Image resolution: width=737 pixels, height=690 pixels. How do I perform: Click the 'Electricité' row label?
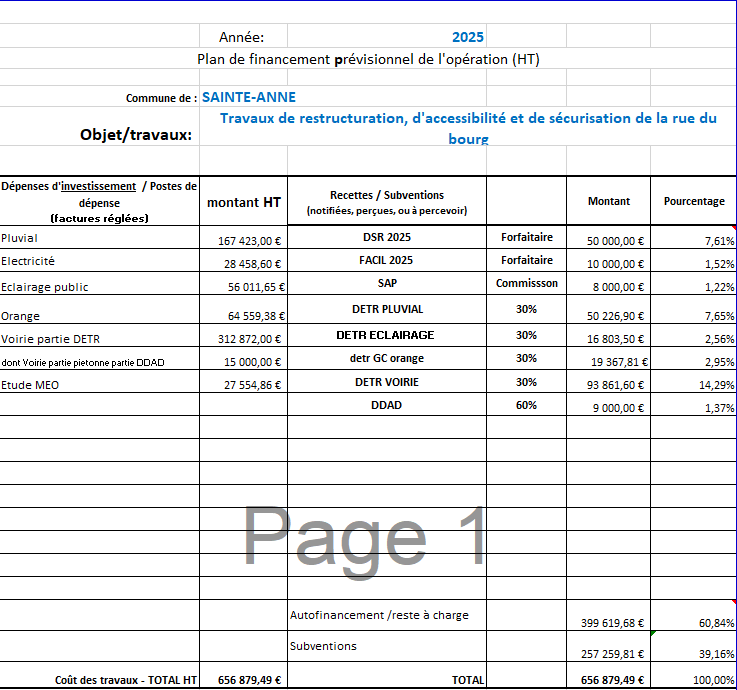coord(28,261)
